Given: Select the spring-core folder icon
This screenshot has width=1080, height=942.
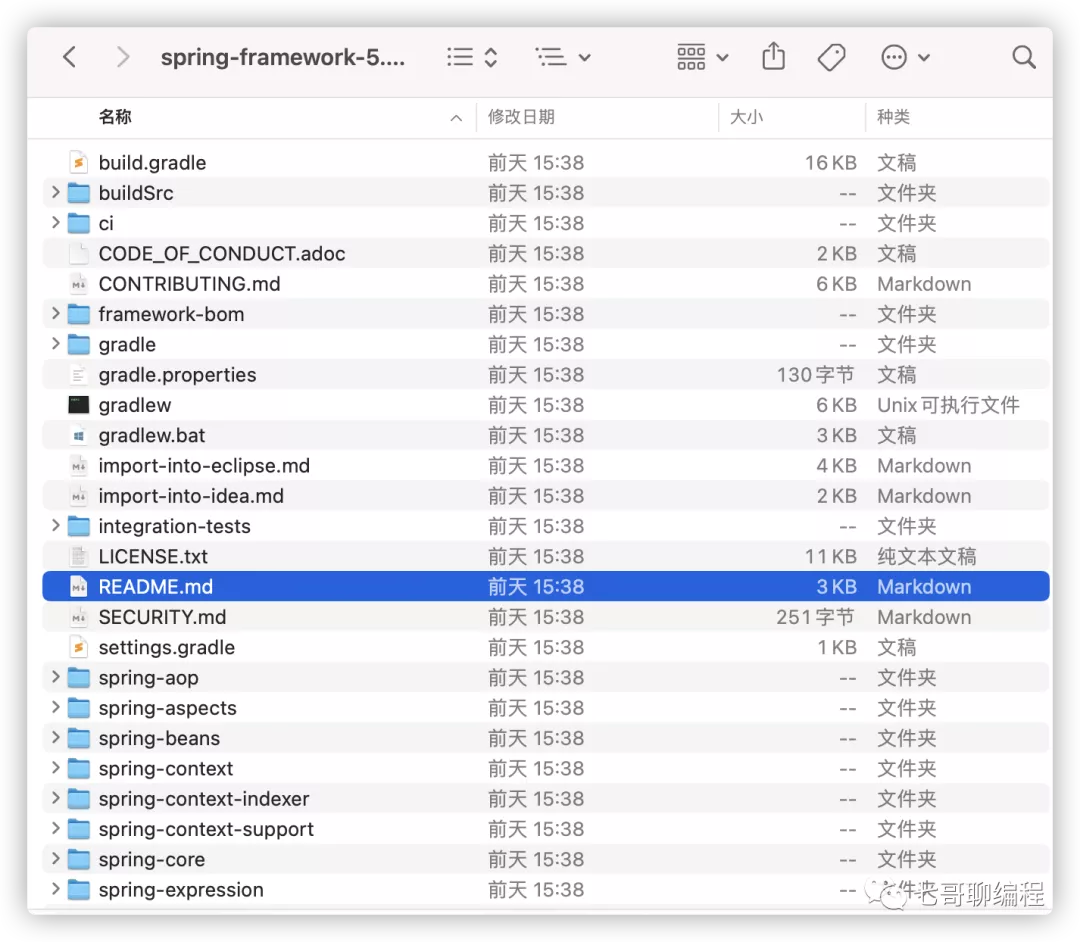Looking at the screenshot, I should tap(79, 859).
